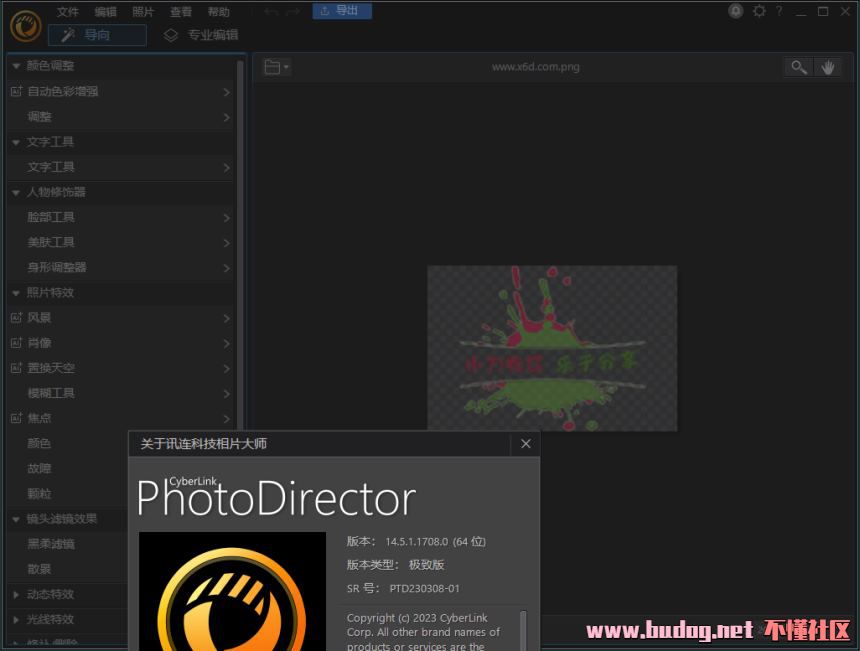Open the 文件 menu
Viewport: 860px width, 651px height.
pos(68,12)
